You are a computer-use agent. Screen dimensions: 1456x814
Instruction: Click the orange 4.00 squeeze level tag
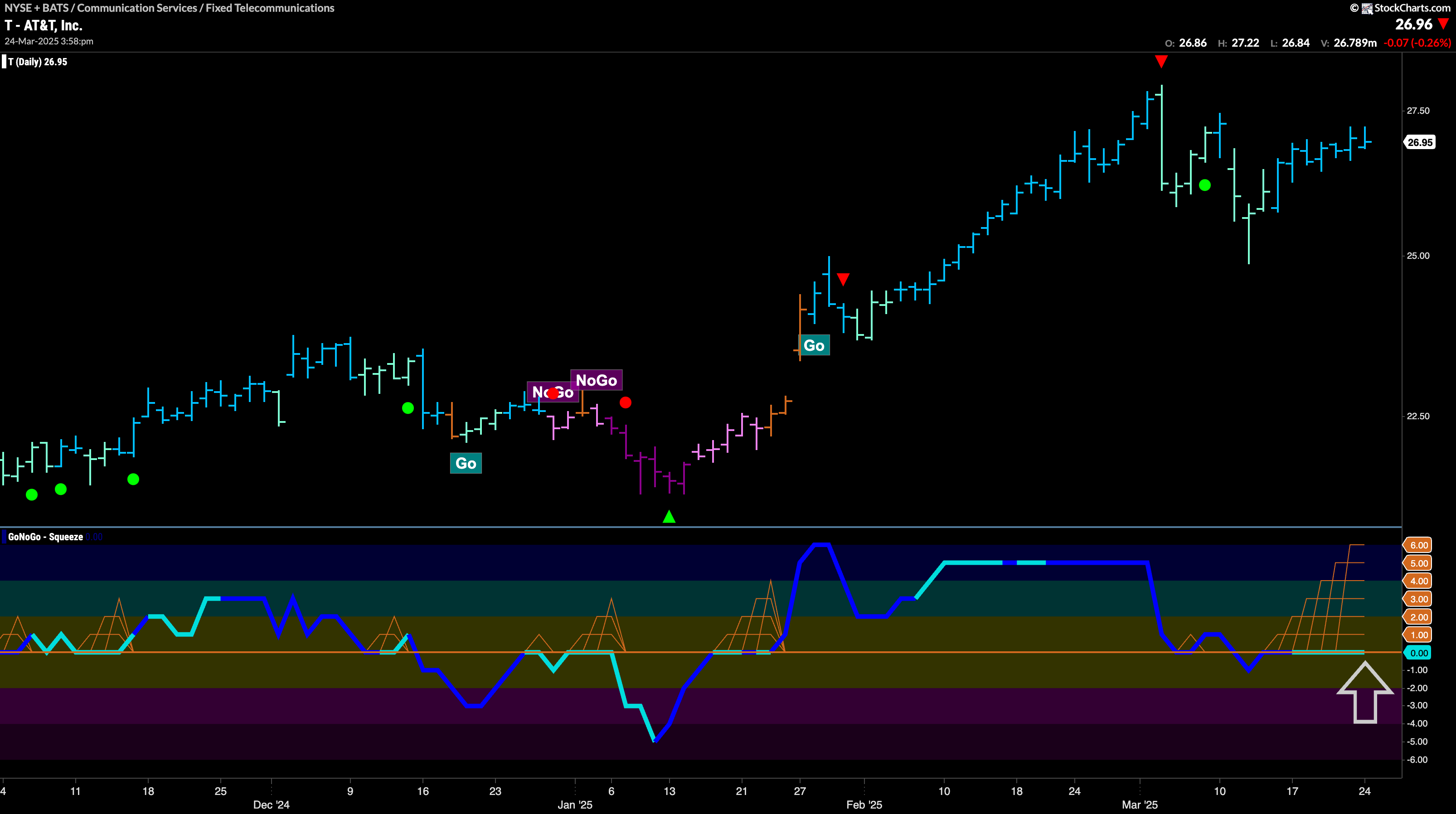click(1418, 581)
